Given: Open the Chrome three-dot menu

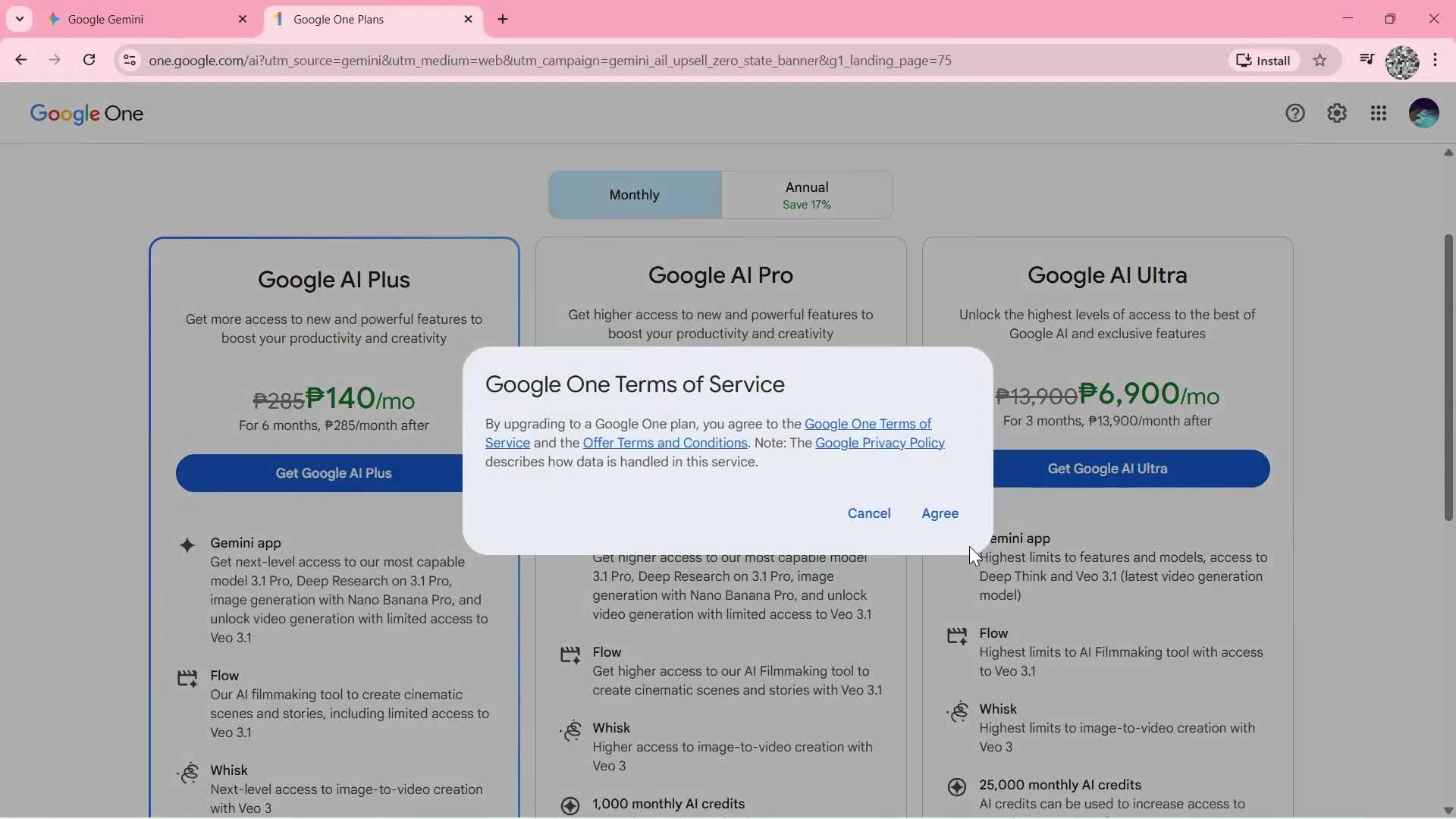Looking at the screenshot, I should tap(1436, 61).
